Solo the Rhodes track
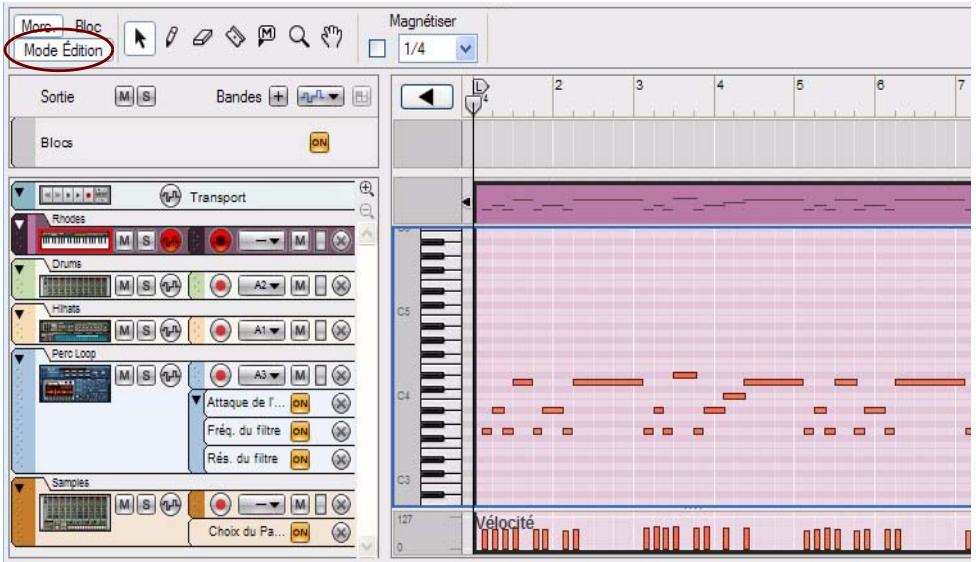Screen dimensions: 976x562 (146, 240)
